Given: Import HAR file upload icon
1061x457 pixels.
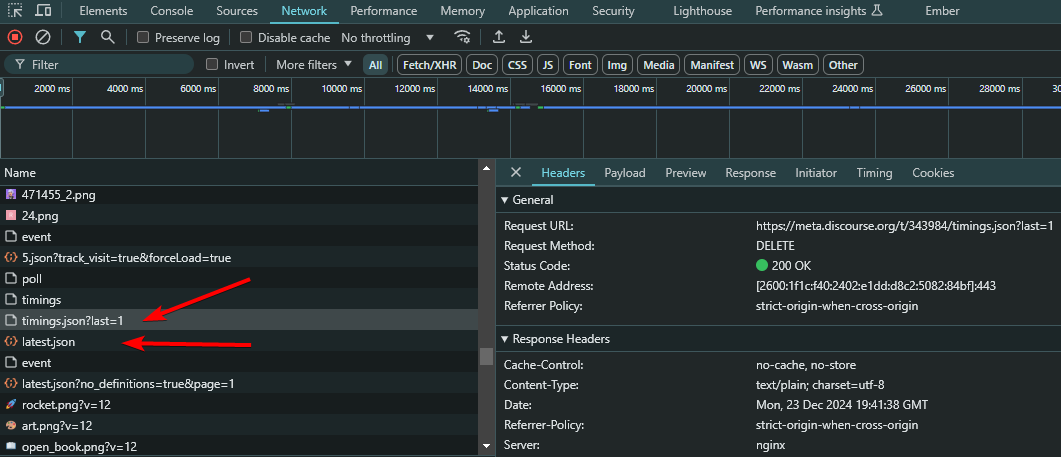Looking at the screenshot, I should pos(499,37).
